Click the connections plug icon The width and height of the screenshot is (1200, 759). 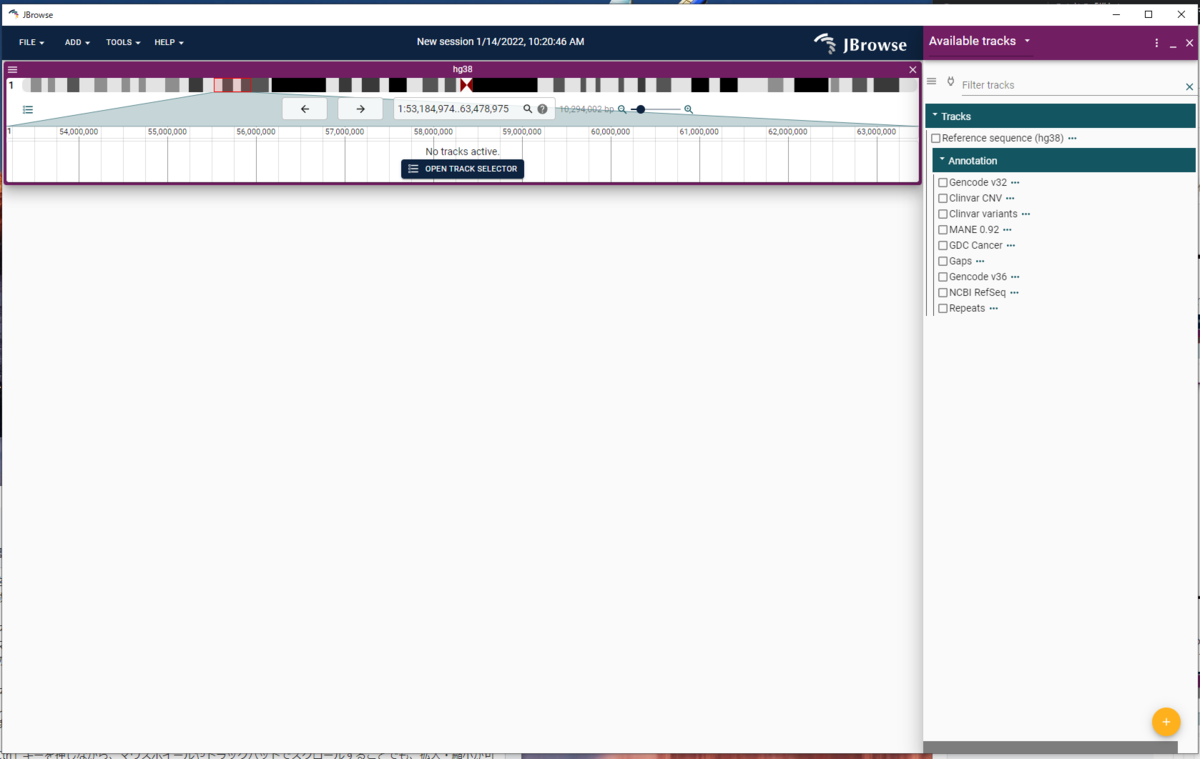click(x=951, y=82)
